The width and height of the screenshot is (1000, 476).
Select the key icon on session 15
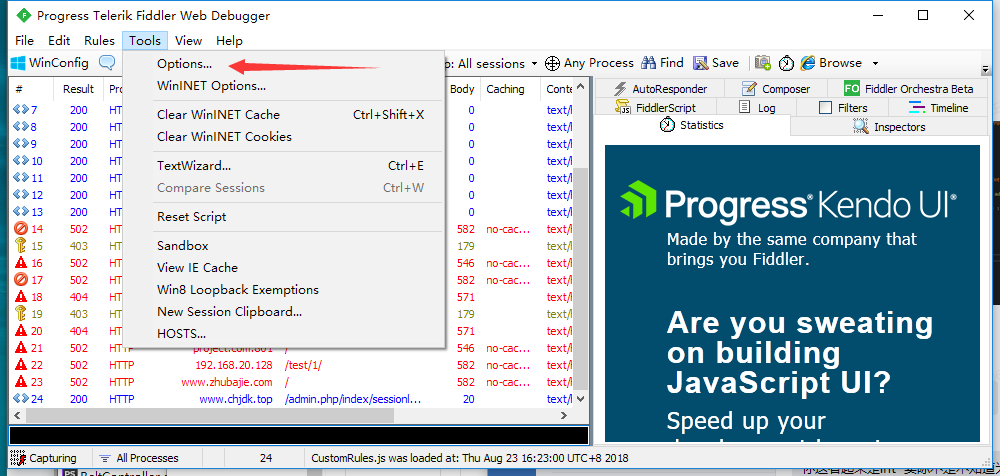tap(20, 246)
